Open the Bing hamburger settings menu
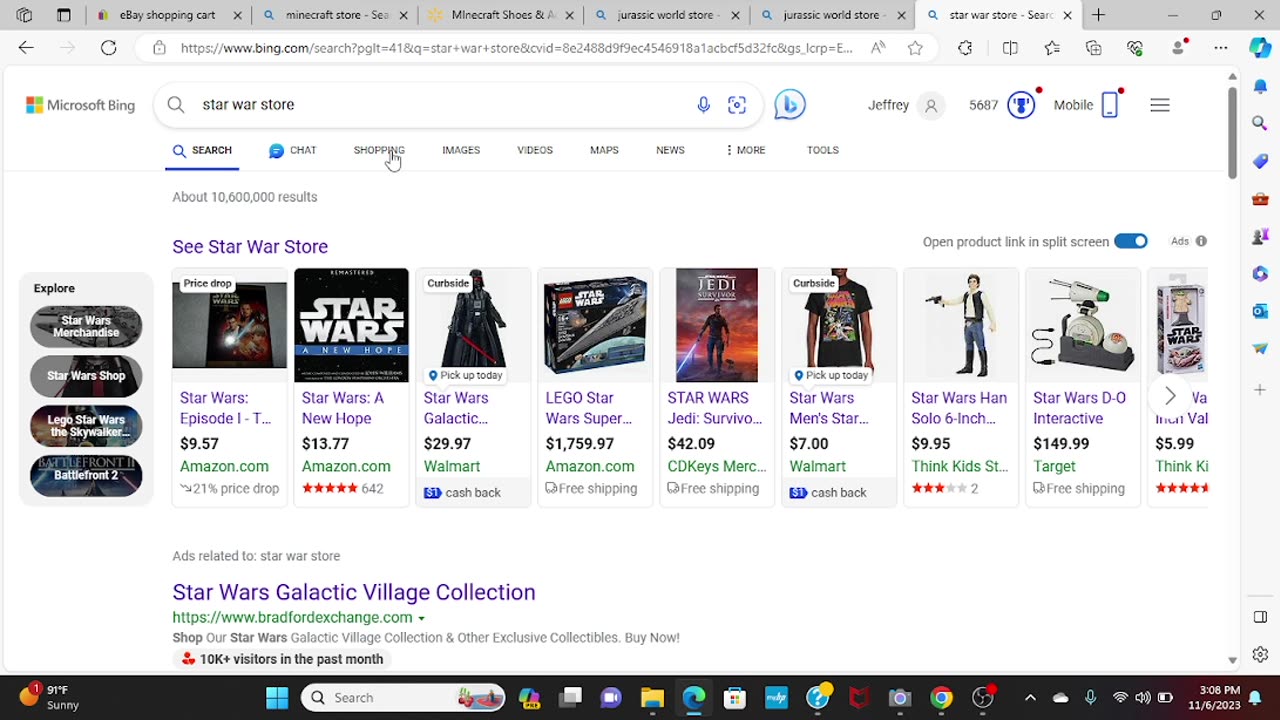Viewport: 1280px width, 720px height. (1160, 105)
